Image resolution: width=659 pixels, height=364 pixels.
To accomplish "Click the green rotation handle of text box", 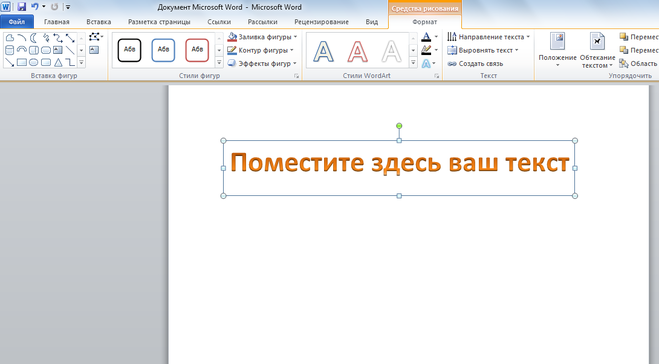I will [399, 126].
